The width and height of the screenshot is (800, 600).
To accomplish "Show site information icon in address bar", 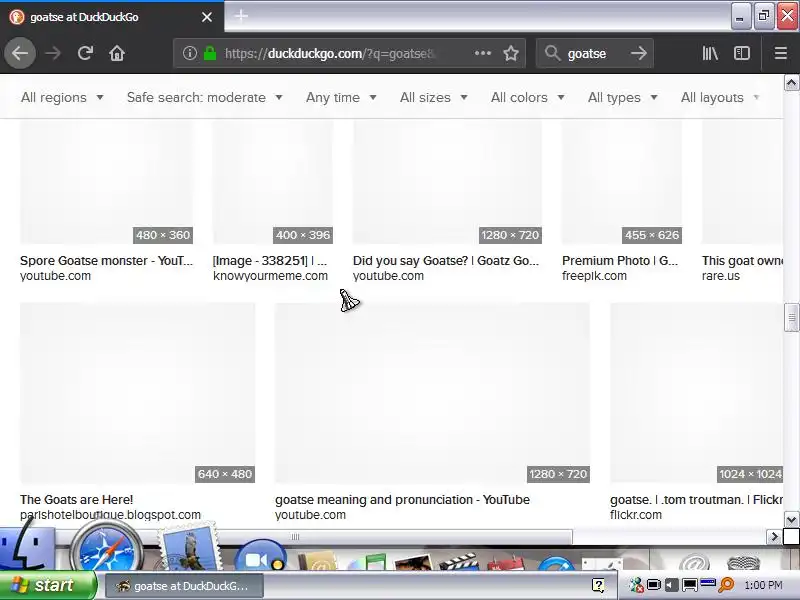I will pyautogui.click(x=189, y=53).
